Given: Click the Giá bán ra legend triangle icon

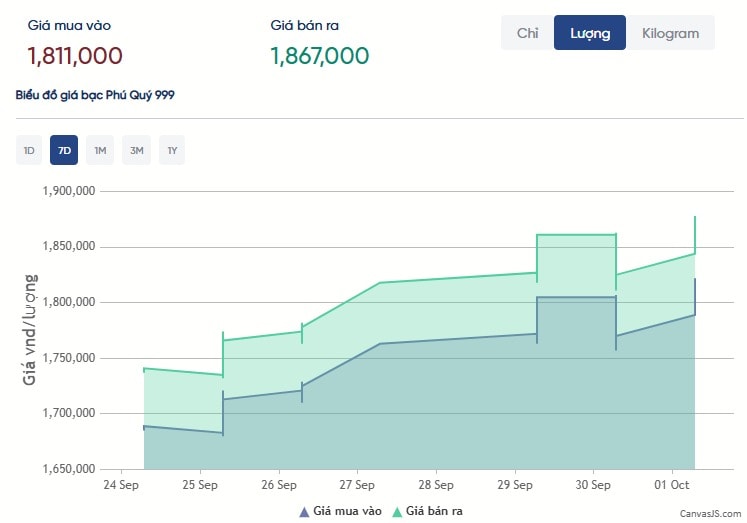Looking at the screenshot, I should coord(397,511).
